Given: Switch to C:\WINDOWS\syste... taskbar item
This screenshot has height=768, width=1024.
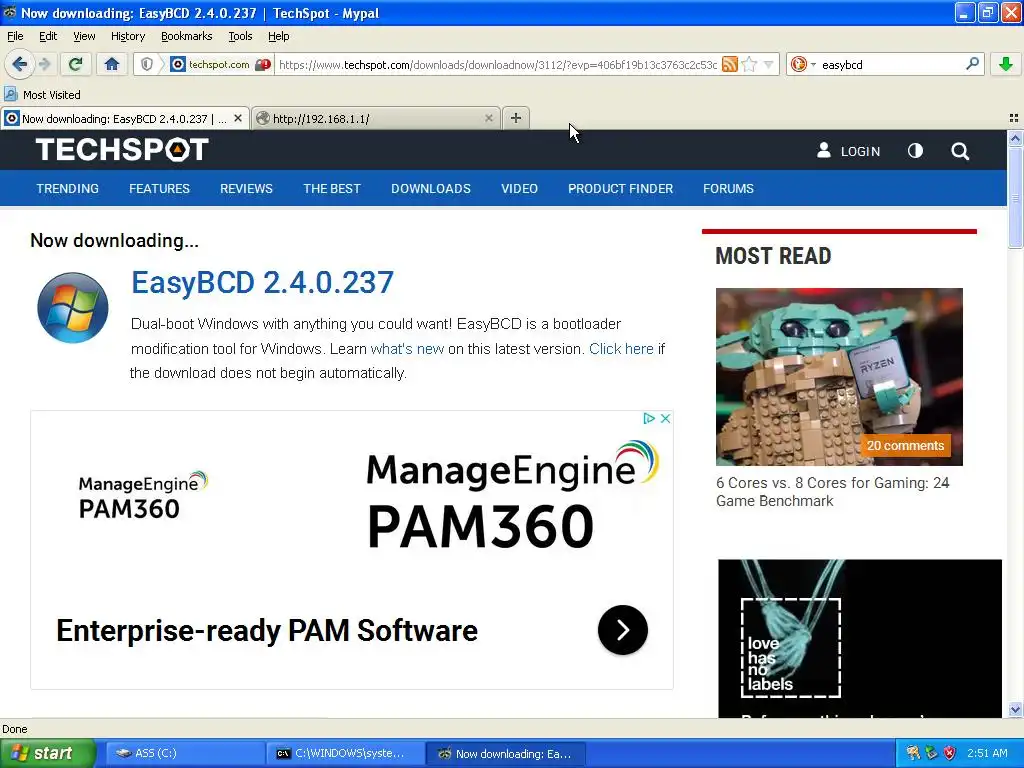Looking at the screenshot, I should (x=345, y=754).
